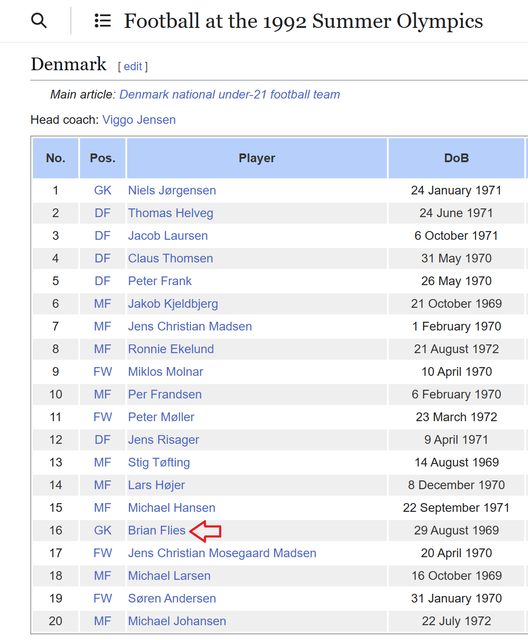528x640 pixels.
Task: Click MF position link for Per Frandsen
Action: click(102, 394)
